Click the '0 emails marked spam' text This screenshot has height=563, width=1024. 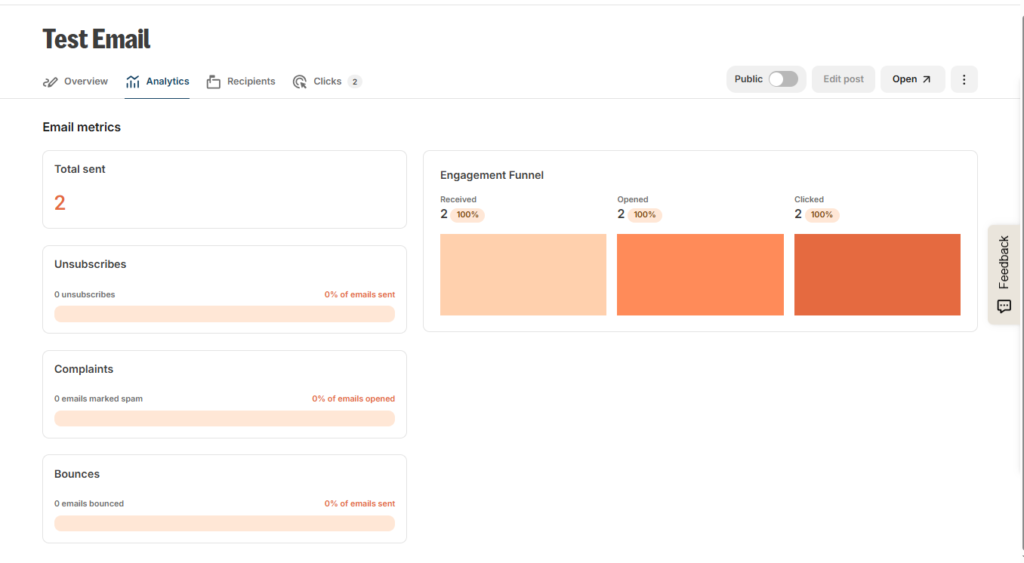(x=99, y=398)
